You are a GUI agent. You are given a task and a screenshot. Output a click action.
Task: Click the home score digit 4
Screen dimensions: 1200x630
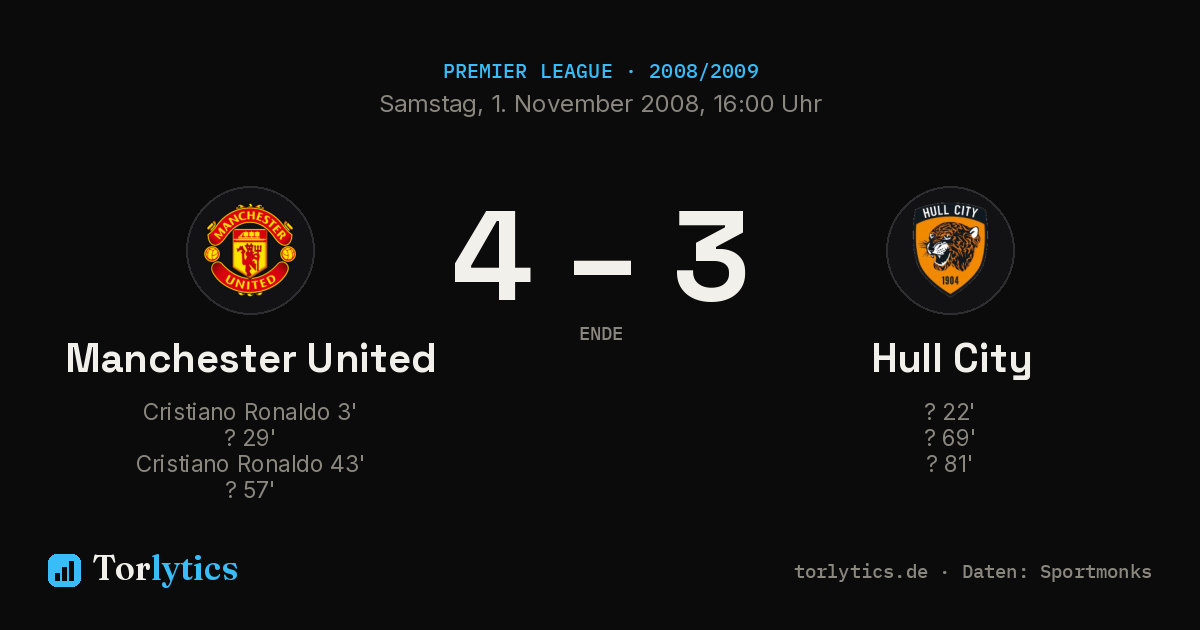click(492, 256)
